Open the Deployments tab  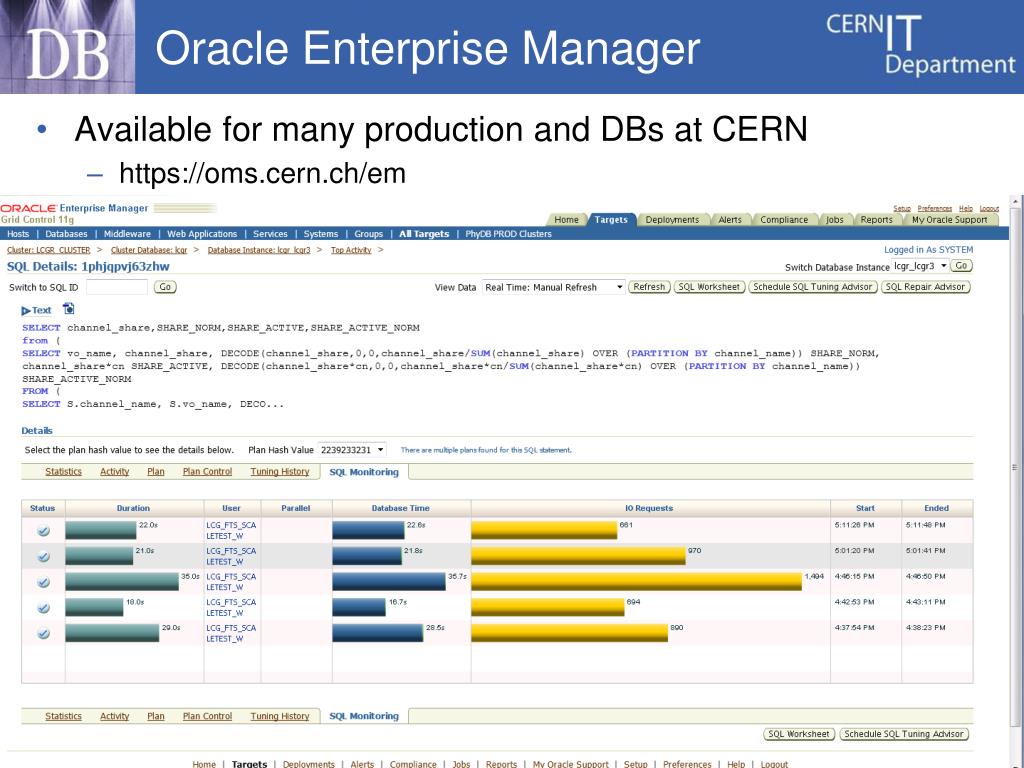672,219
